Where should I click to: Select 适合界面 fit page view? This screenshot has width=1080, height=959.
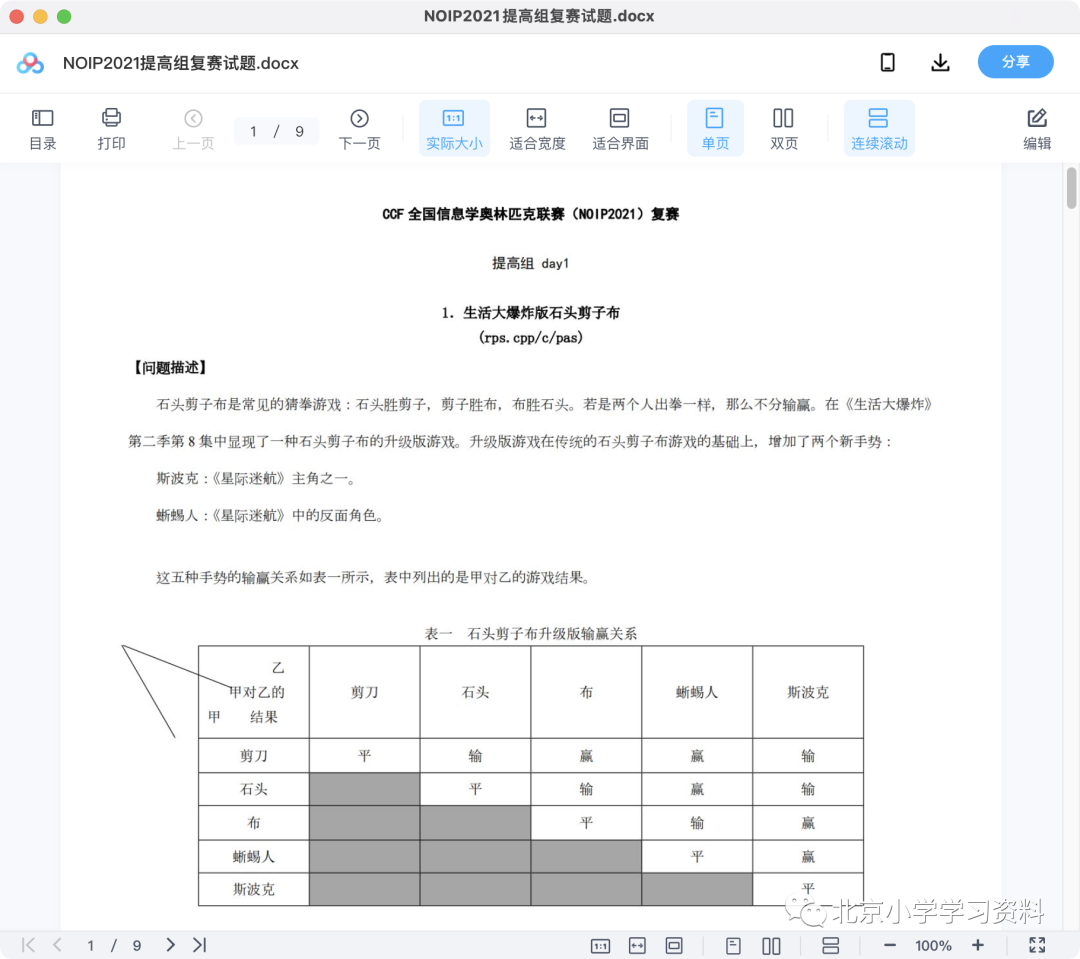[620, 129]
